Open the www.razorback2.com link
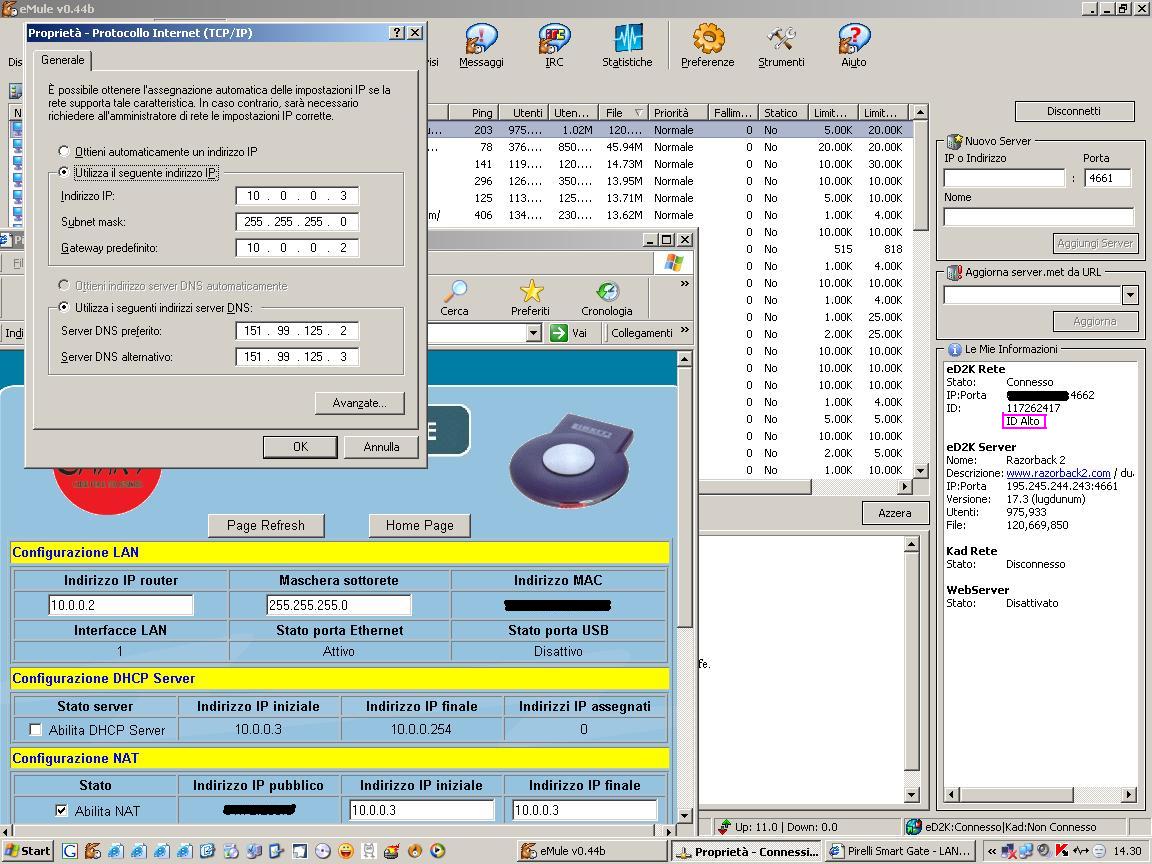The height and width of the screenshot is (864, 1152). click(x=1058, y=473)
